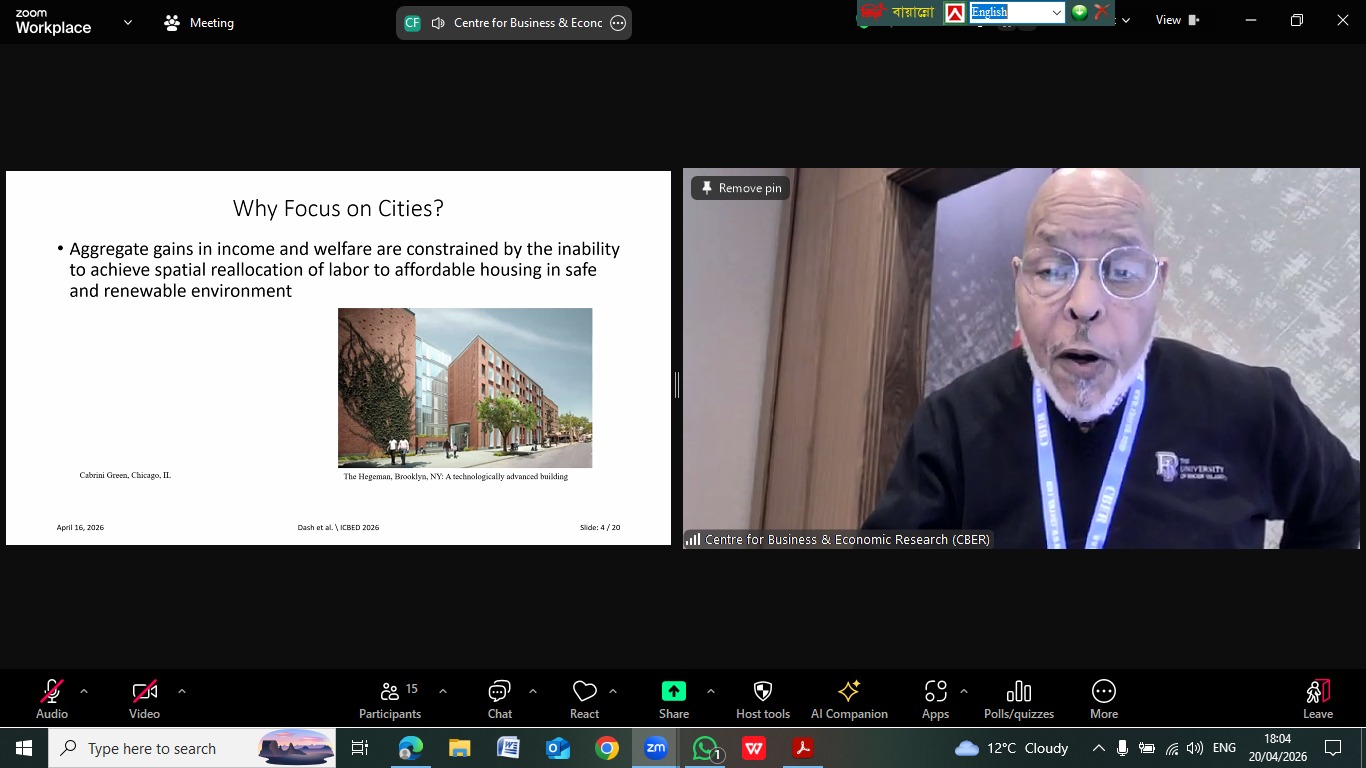Image resolution: width=1366 pixels, height=768 pixels.
Task: Open the Chat panel
Action: coord(499,698)
